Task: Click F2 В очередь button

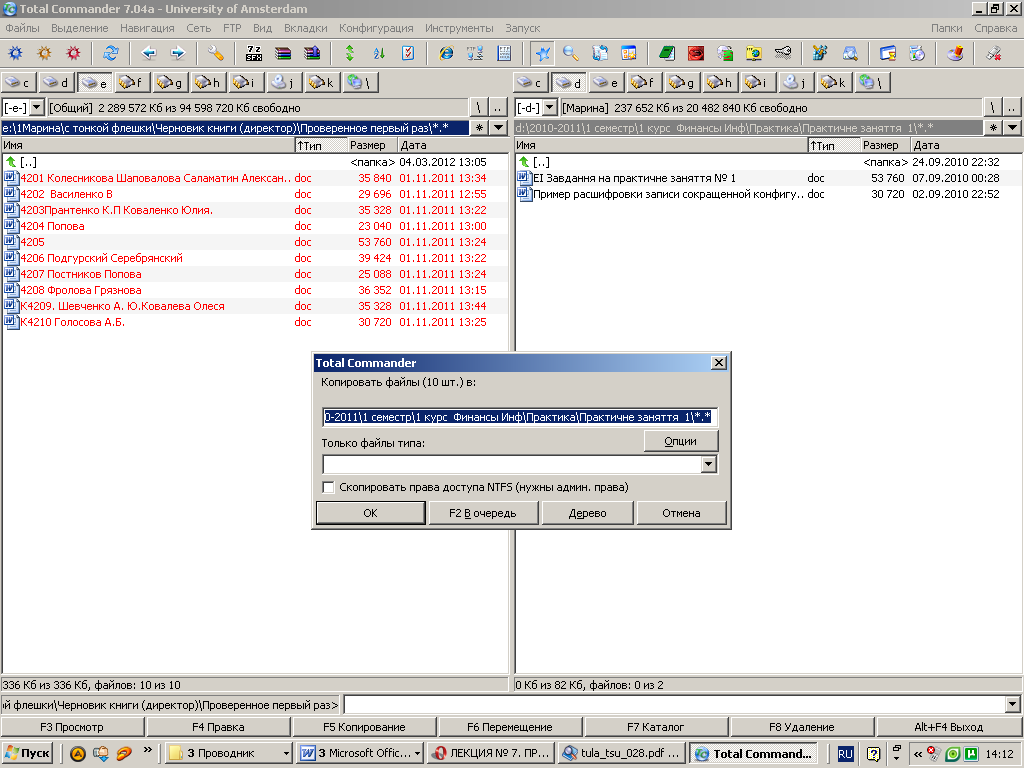Action: pos(483,513)
